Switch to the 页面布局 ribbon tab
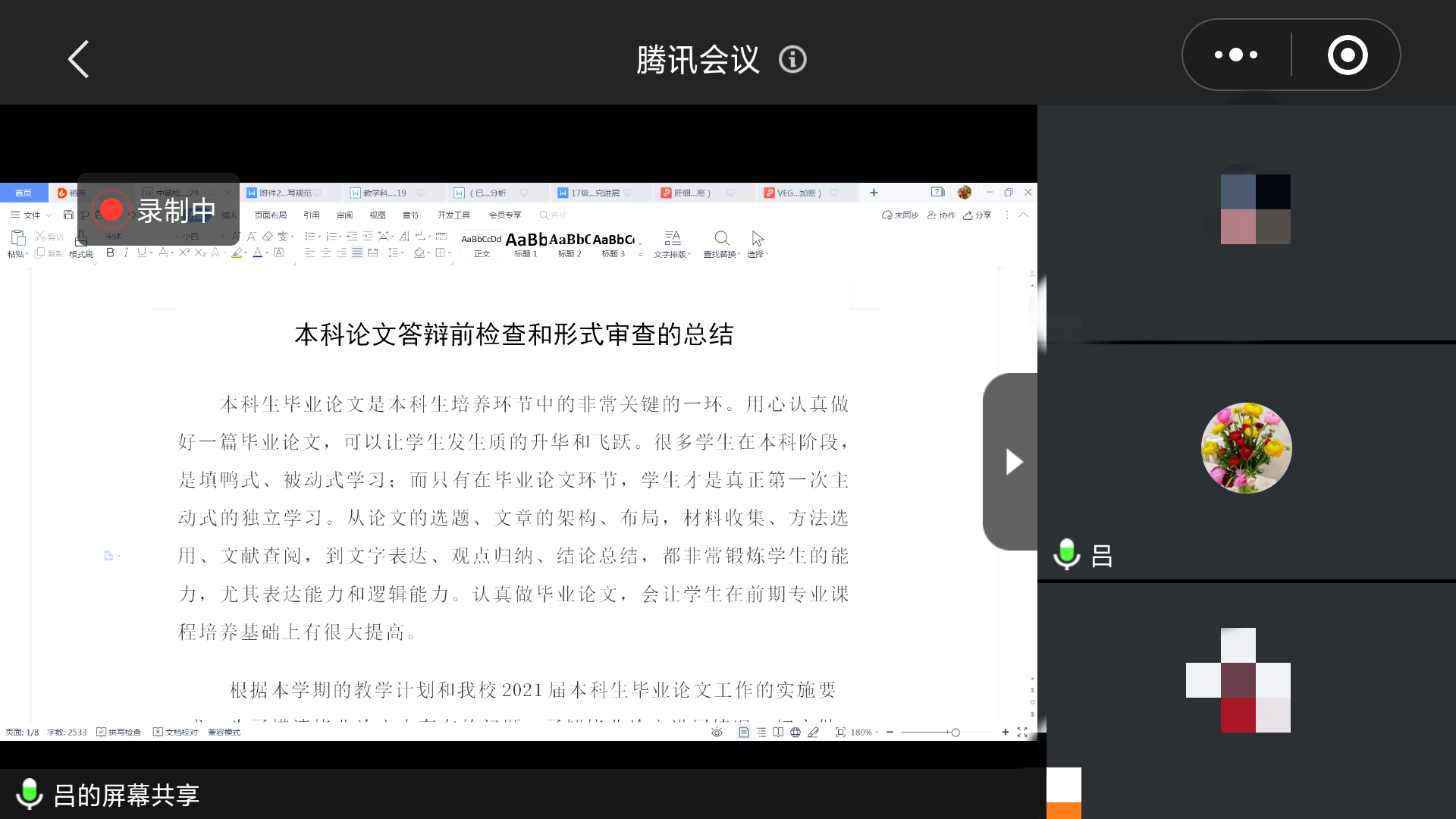The height and width of the screenshot is (819, 1456). [269, 215]
